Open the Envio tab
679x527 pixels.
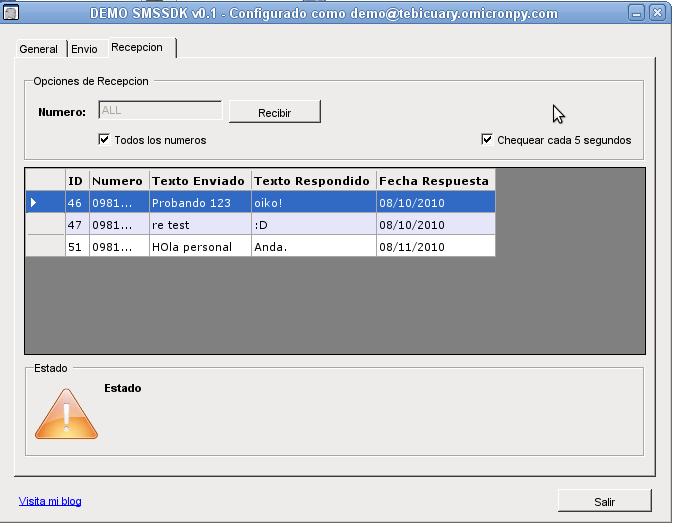[x=84, y=49]
